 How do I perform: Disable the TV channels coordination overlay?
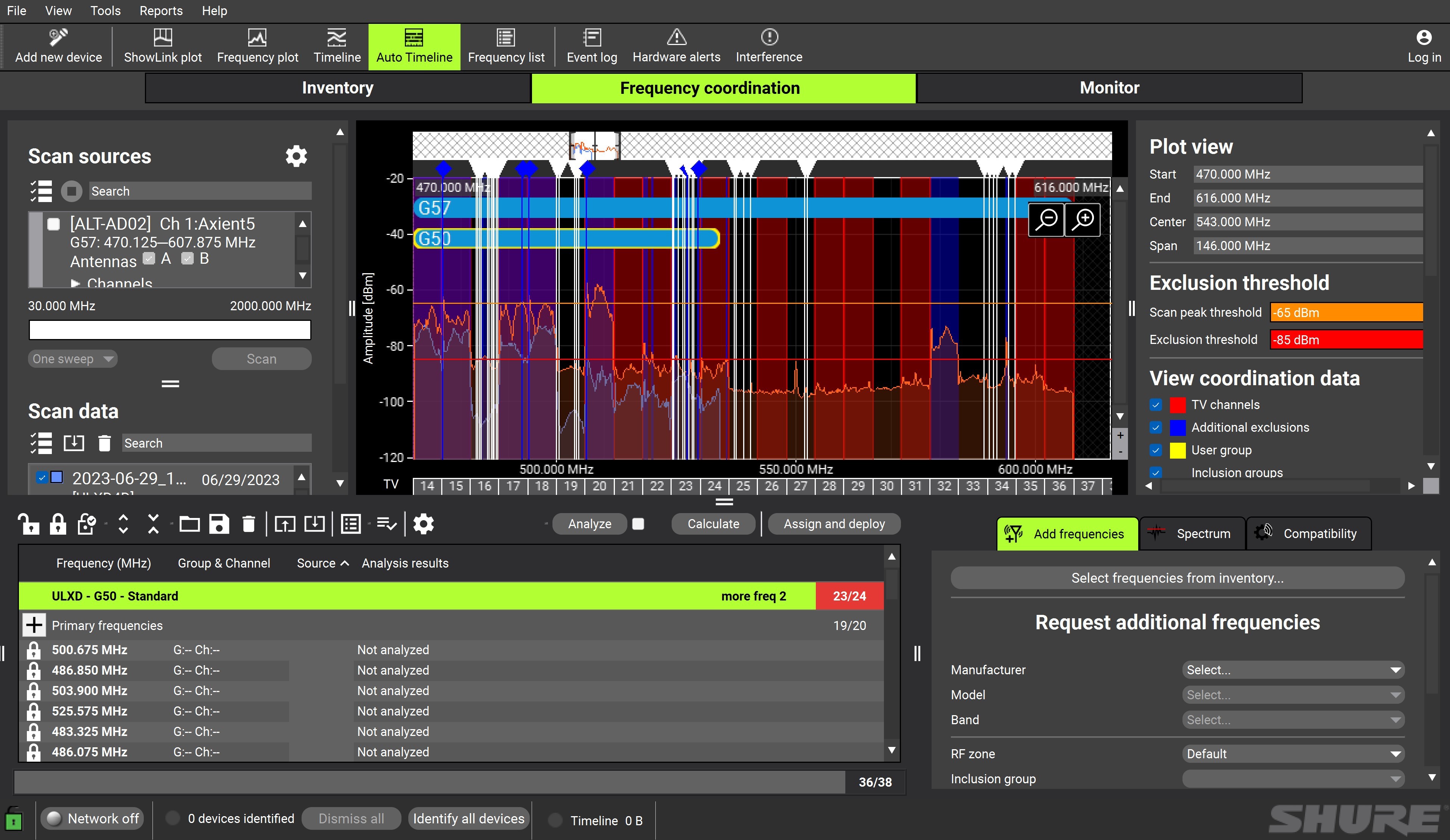1156,404
